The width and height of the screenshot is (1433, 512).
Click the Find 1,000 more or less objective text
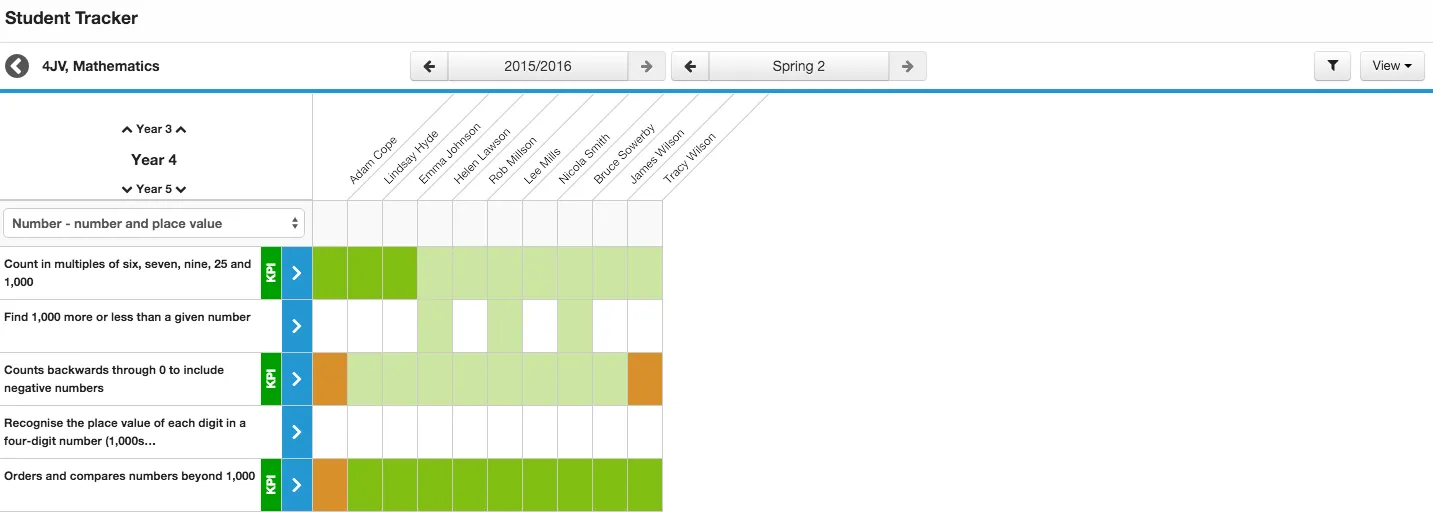coord(128,317)
